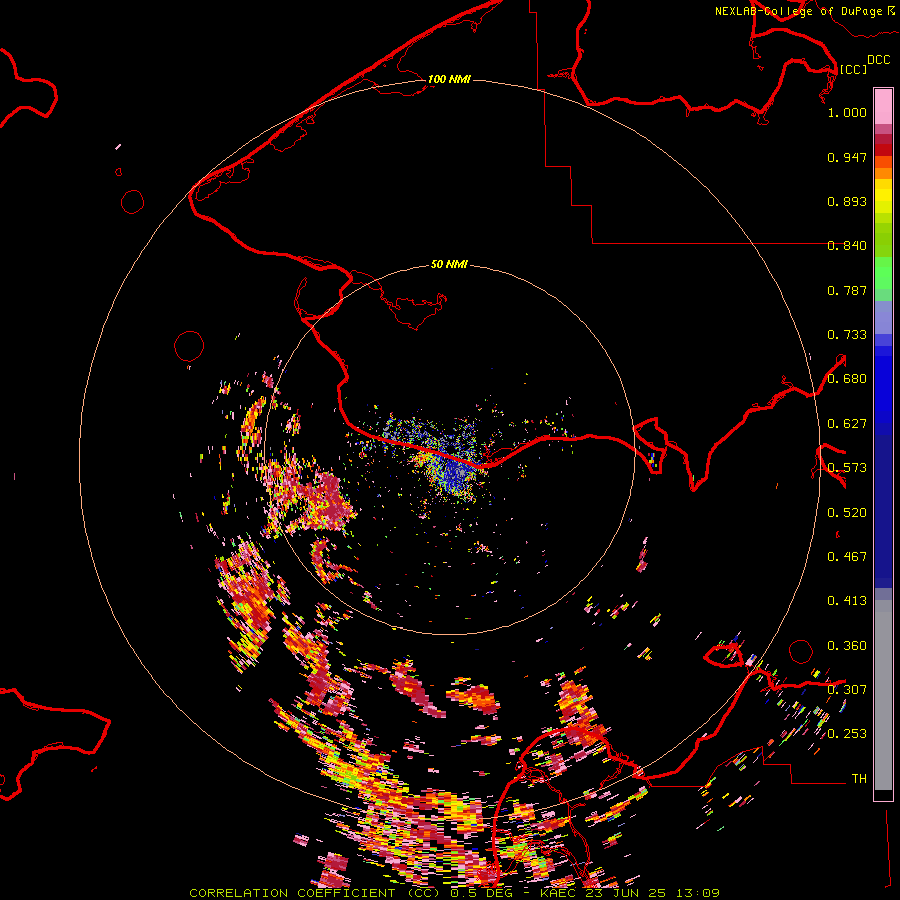Click the 0.680 legend value
This screenshot has width=900, height=900.
[847, 379]
